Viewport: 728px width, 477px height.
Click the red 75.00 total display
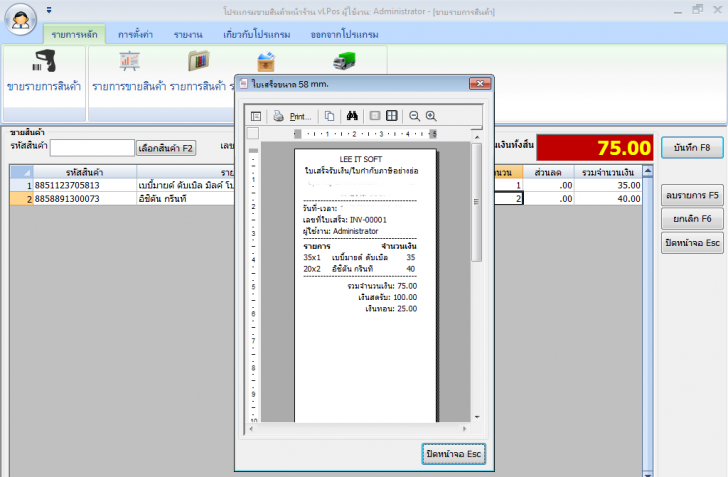595,148
